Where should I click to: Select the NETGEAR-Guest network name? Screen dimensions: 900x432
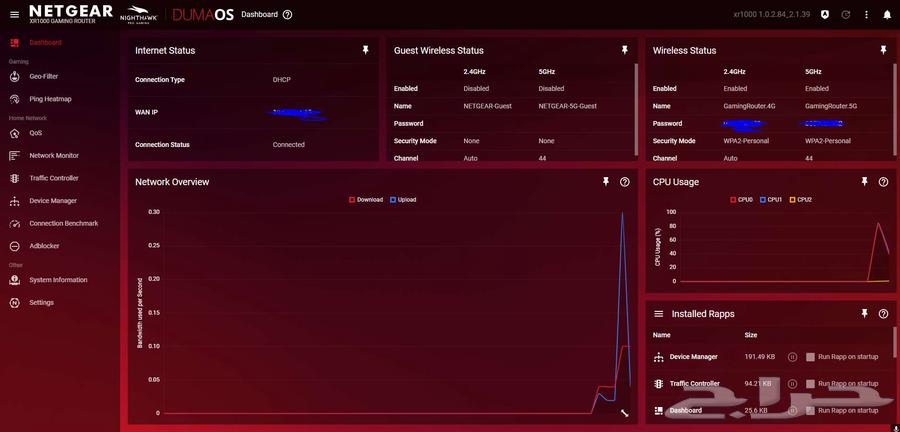(x=487, y=106)
